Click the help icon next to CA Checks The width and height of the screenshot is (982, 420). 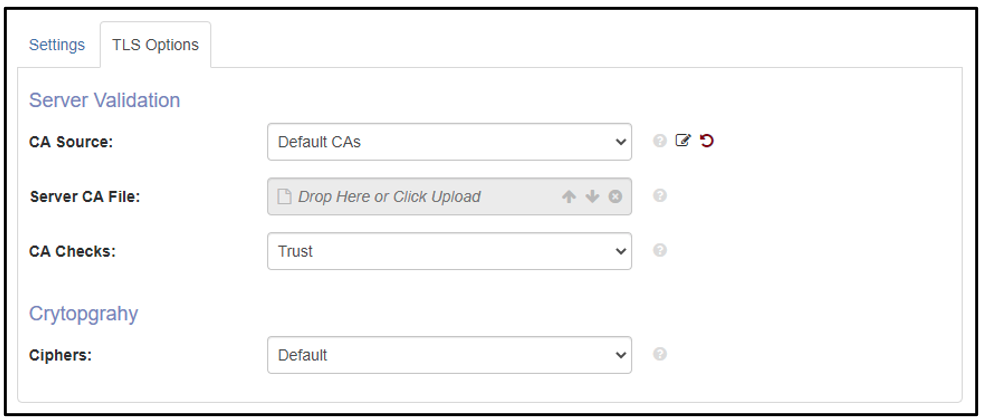pyautogui.click(x=659, y=250)
